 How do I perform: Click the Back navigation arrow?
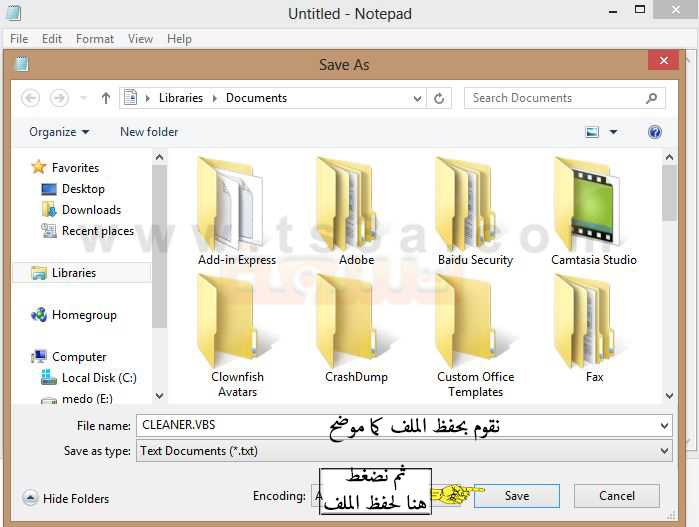(31, 98)
